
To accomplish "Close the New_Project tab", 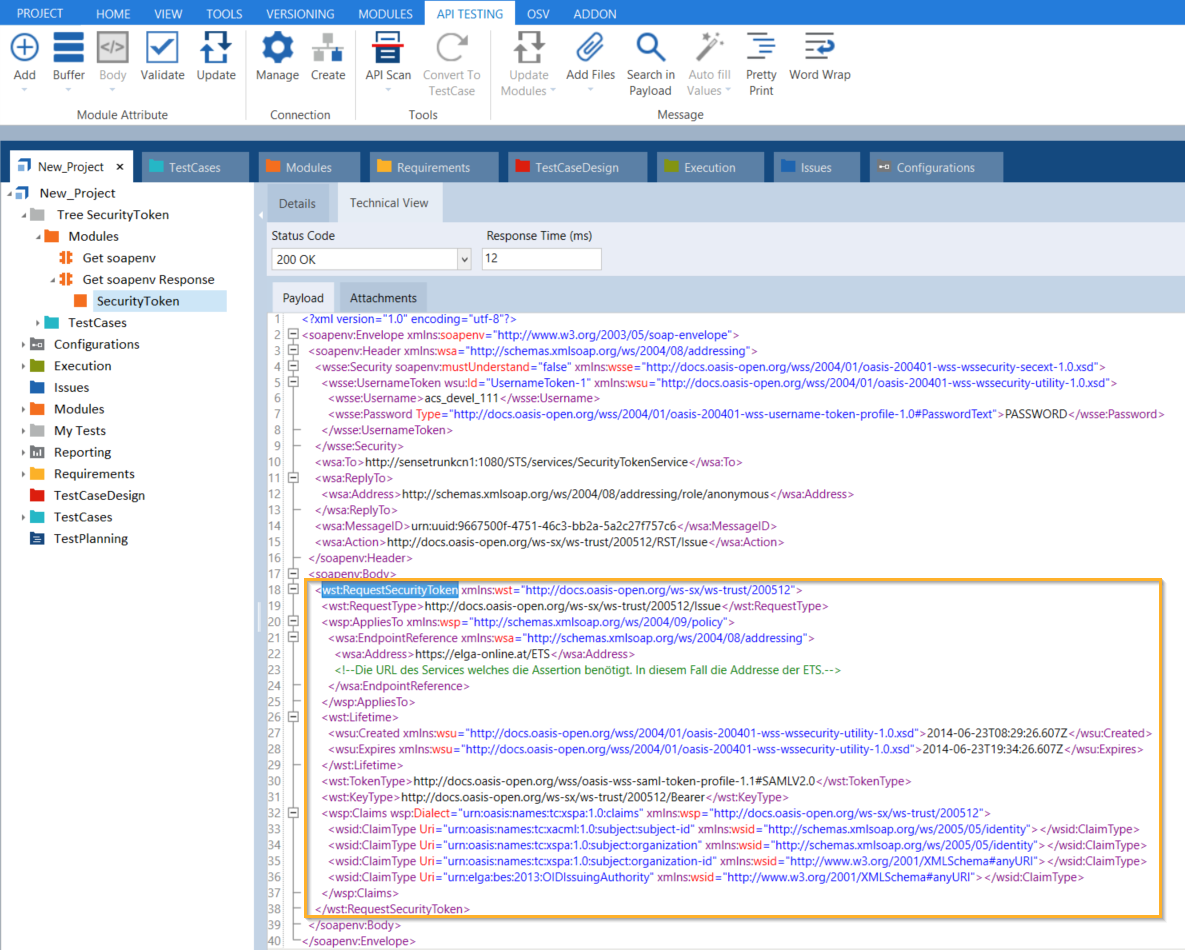I will [120, 167].
